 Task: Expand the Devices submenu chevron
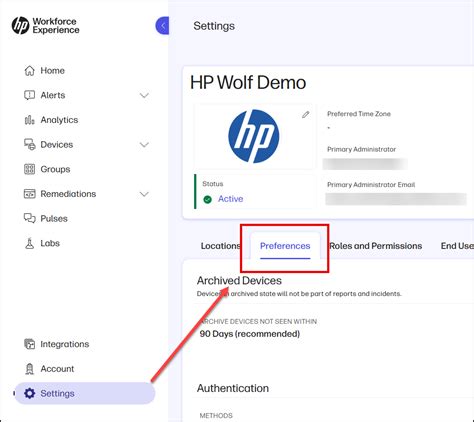(144, 145)
